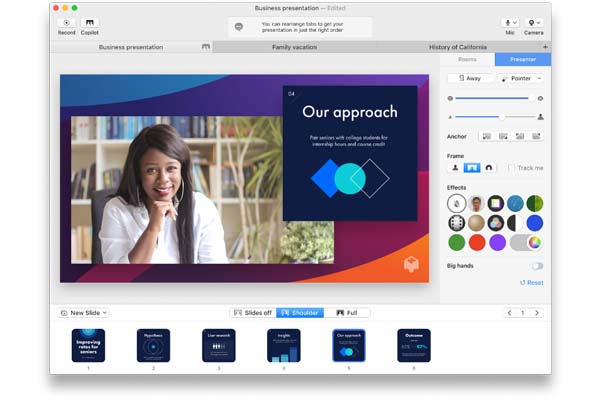The image size is (600, 400).
Task: Click the Camera icon in toolbar
Action: [x=534, y=24]
